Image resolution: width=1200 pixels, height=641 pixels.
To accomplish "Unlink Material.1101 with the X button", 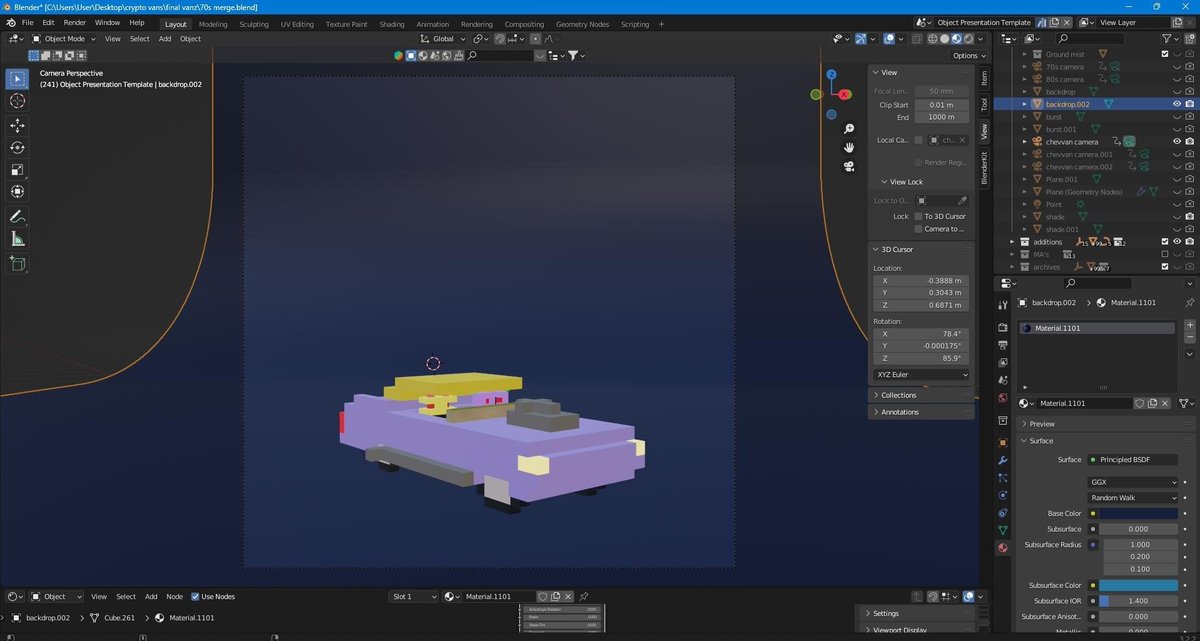I will click(x=1166, y=403).
